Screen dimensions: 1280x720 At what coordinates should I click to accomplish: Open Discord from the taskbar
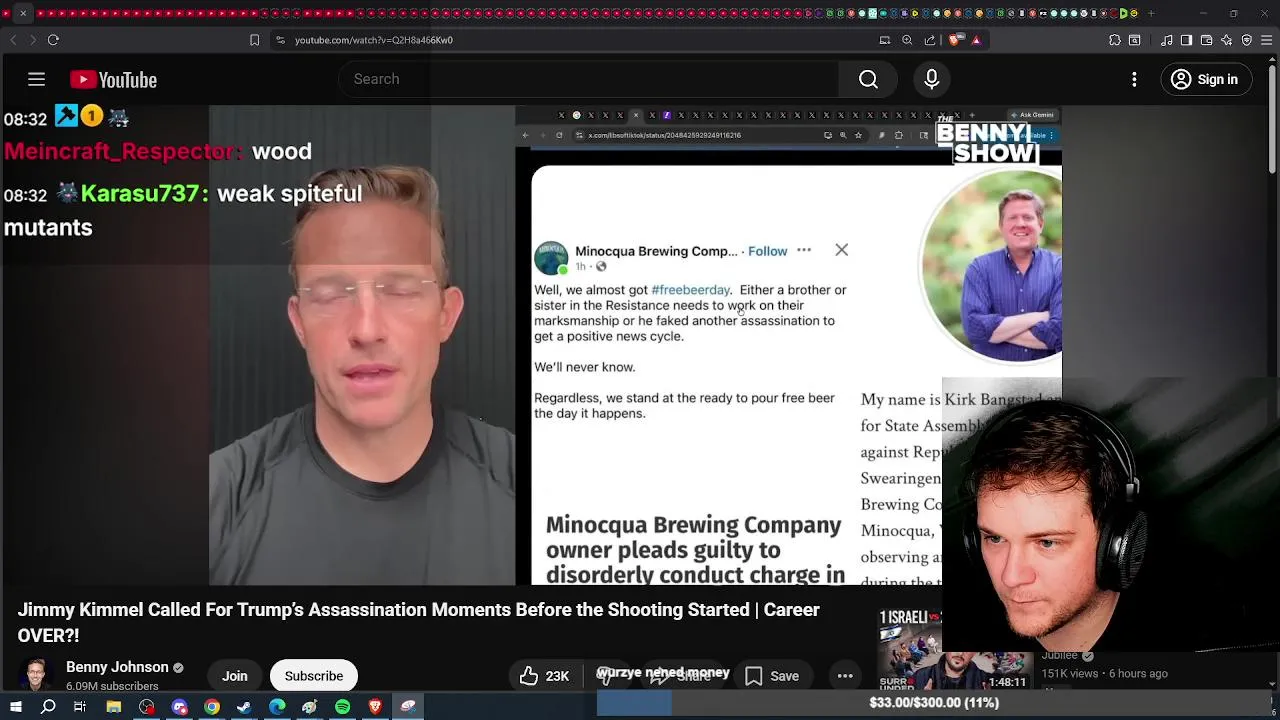click(180, 707)
